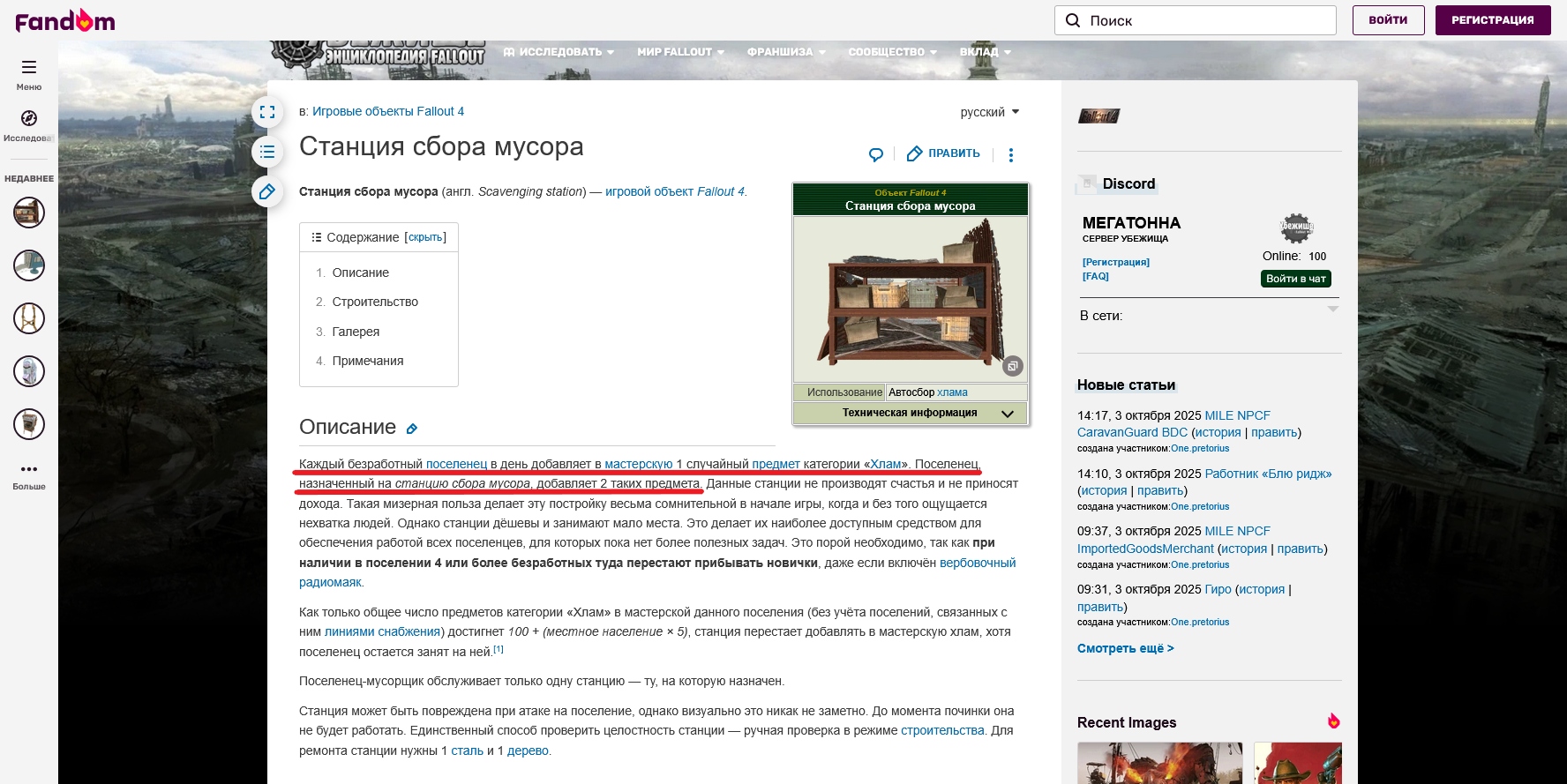Click the compass explore icon in sidebar
1567x784 pixels.
[29, 118]
